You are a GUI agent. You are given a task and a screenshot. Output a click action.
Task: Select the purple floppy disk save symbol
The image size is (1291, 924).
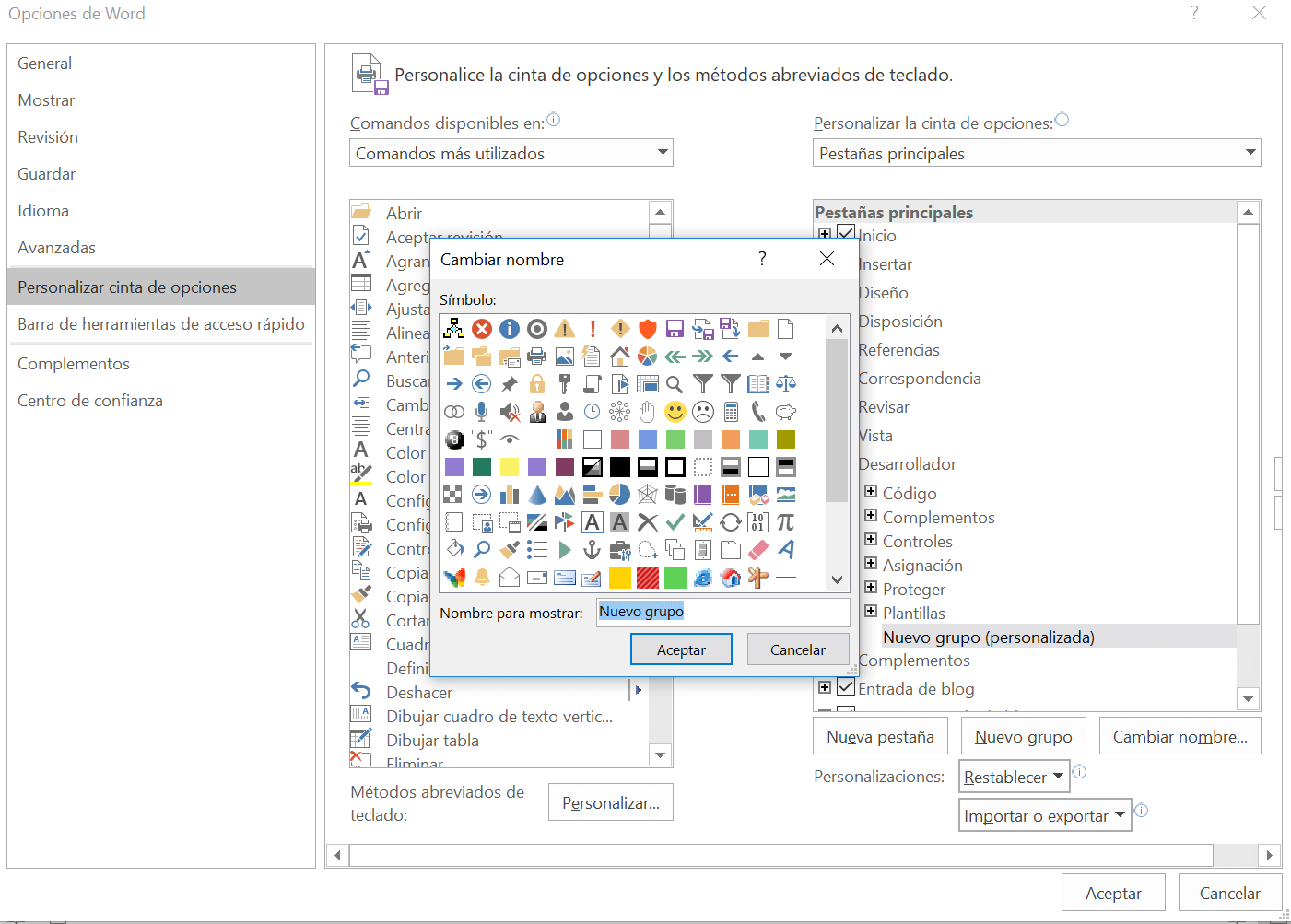pos(675,329)
